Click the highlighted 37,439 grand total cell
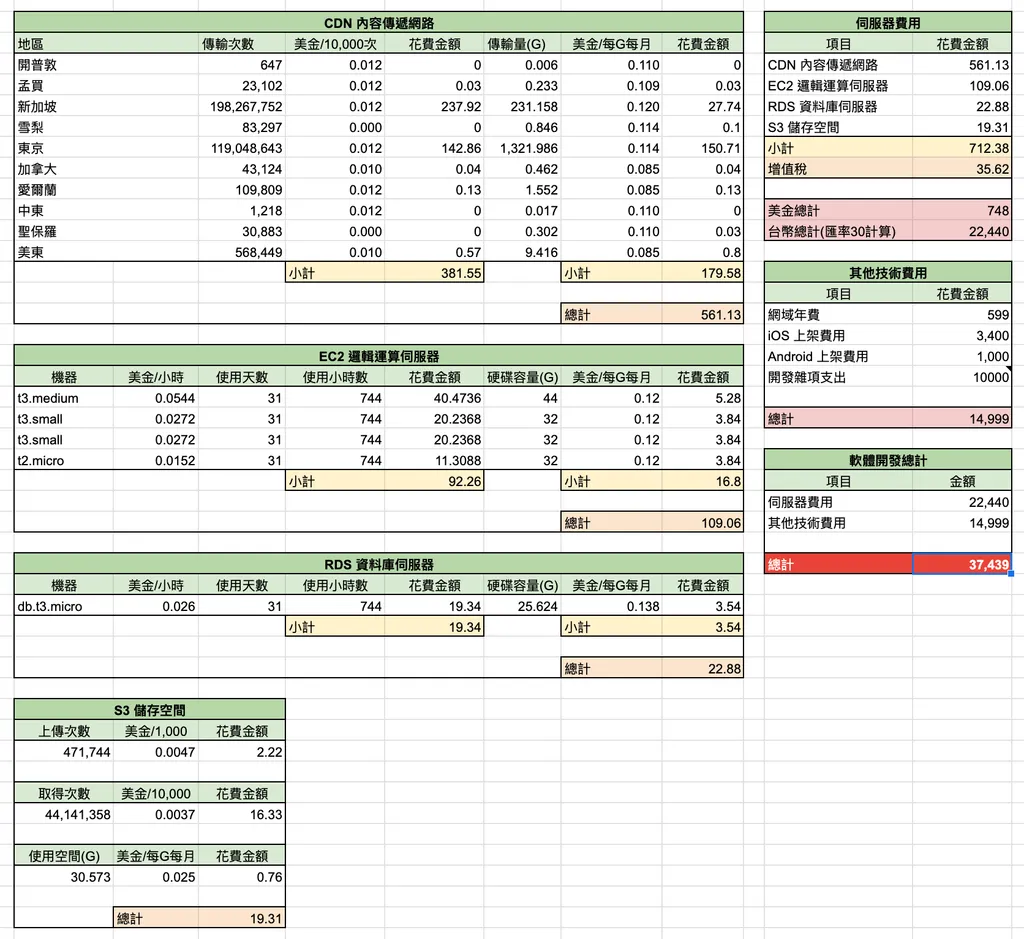The image size is (1024, 939). [x=962, y=564]
